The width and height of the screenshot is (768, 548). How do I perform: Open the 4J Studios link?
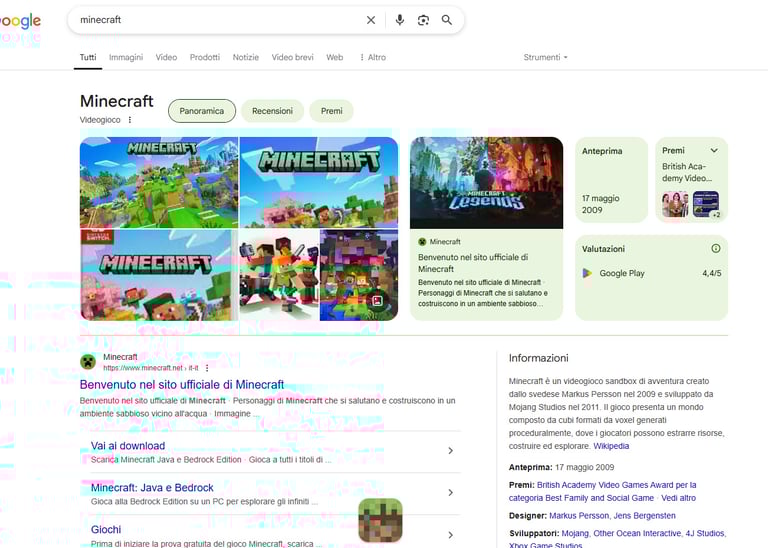pos(705,533)
